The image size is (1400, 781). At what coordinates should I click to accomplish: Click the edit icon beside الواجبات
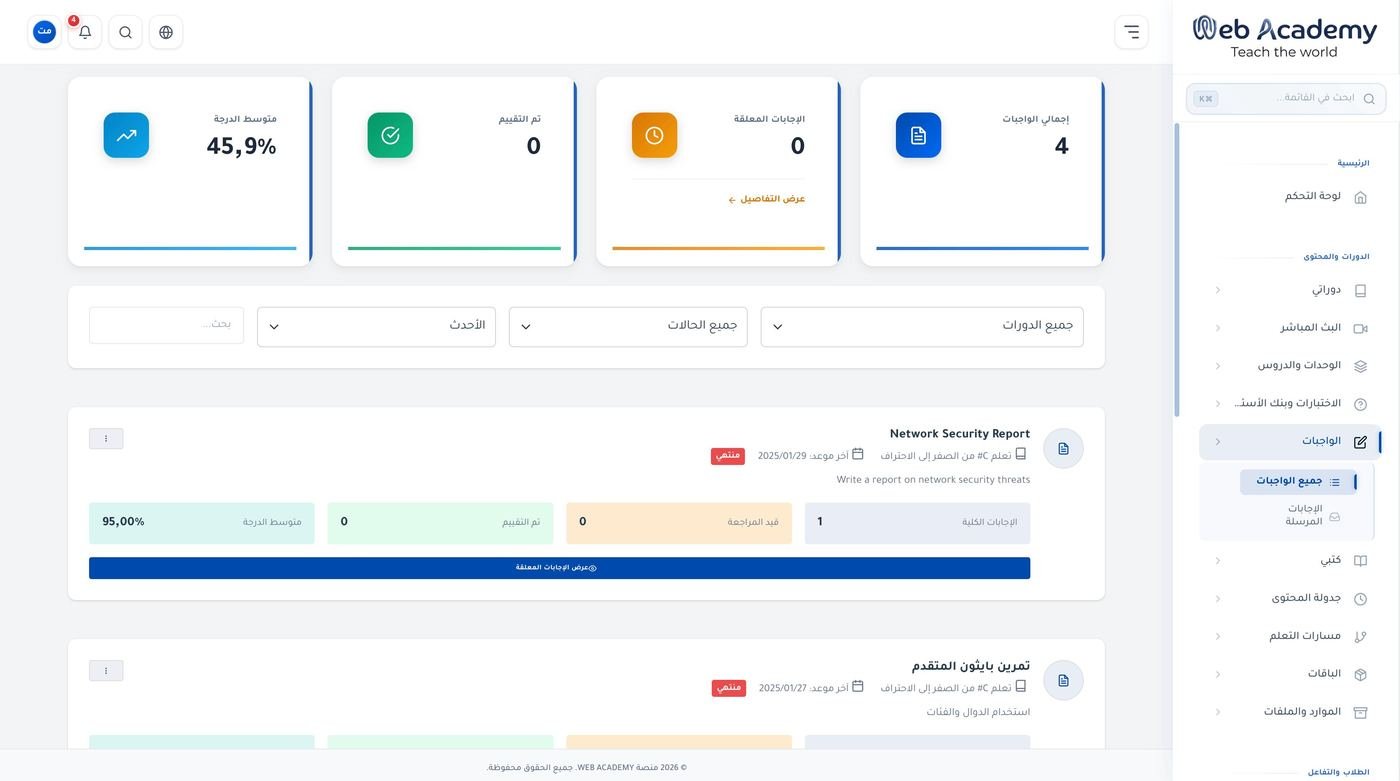[x=1360, y=442]
